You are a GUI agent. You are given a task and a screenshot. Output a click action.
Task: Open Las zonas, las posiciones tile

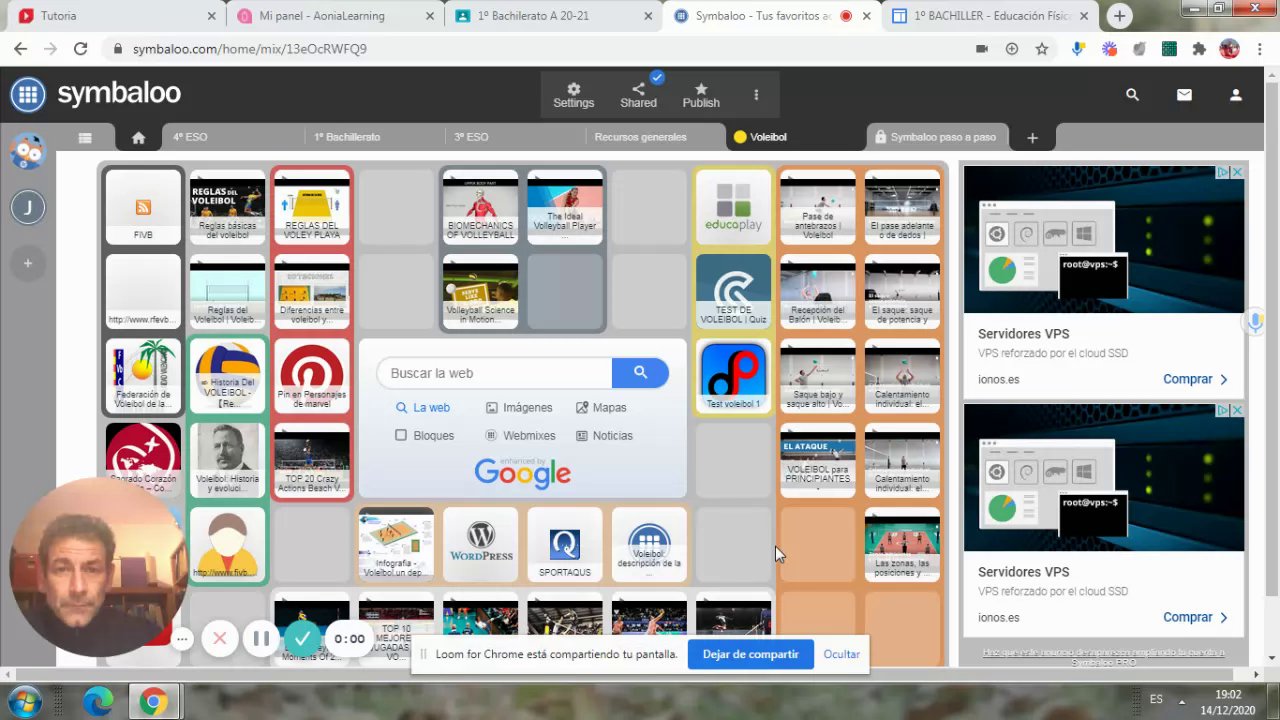coord(902,545)
